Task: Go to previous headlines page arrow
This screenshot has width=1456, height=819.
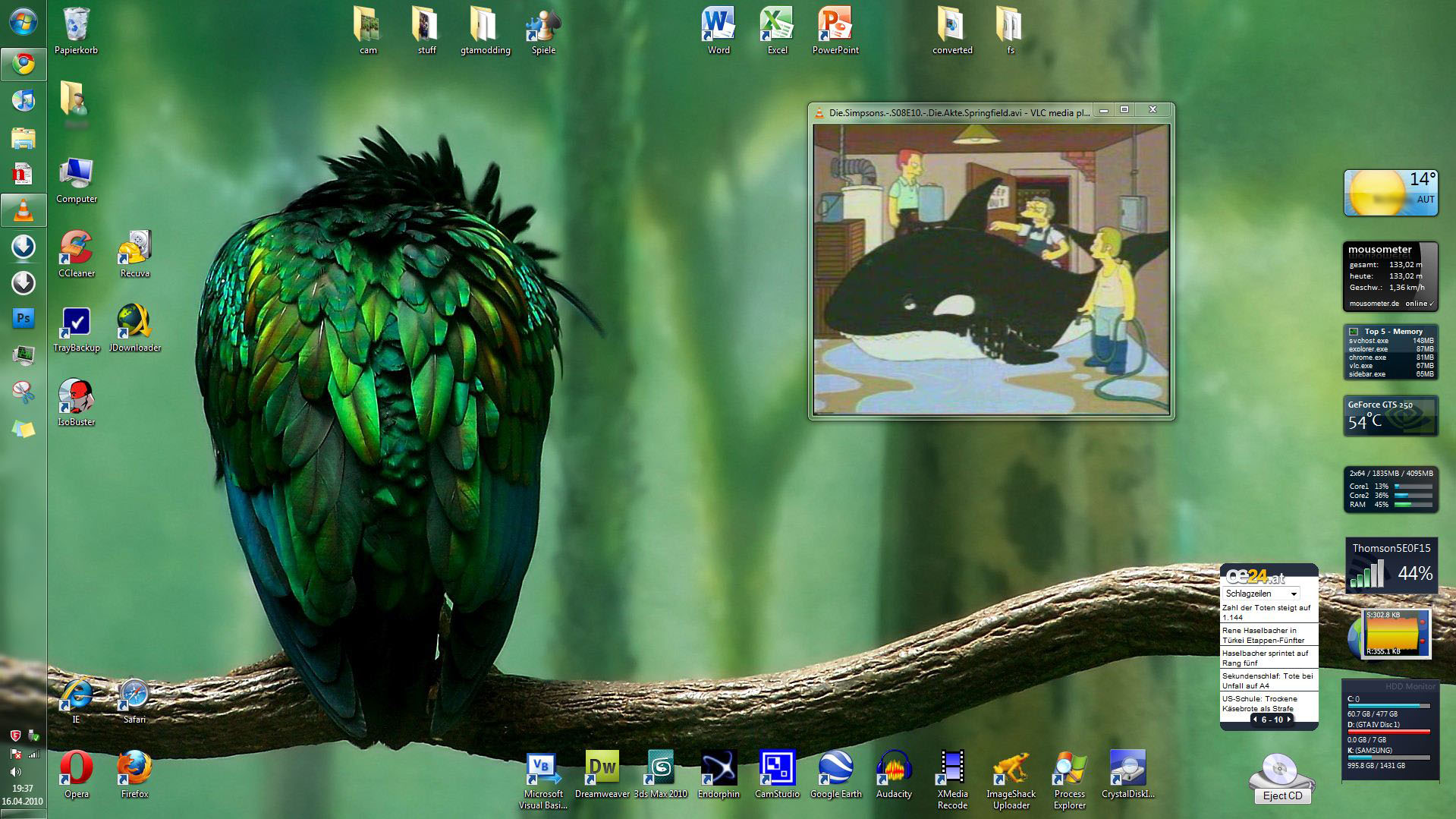Action: (x=1255, y=719)
